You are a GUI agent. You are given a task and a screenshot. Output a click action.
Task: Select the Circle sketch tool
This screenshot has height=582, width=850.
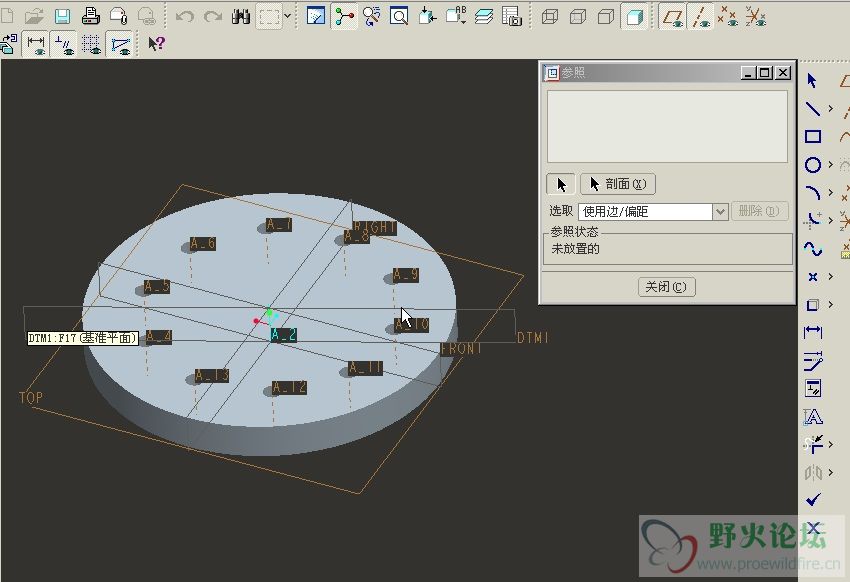tap(813, 165)
